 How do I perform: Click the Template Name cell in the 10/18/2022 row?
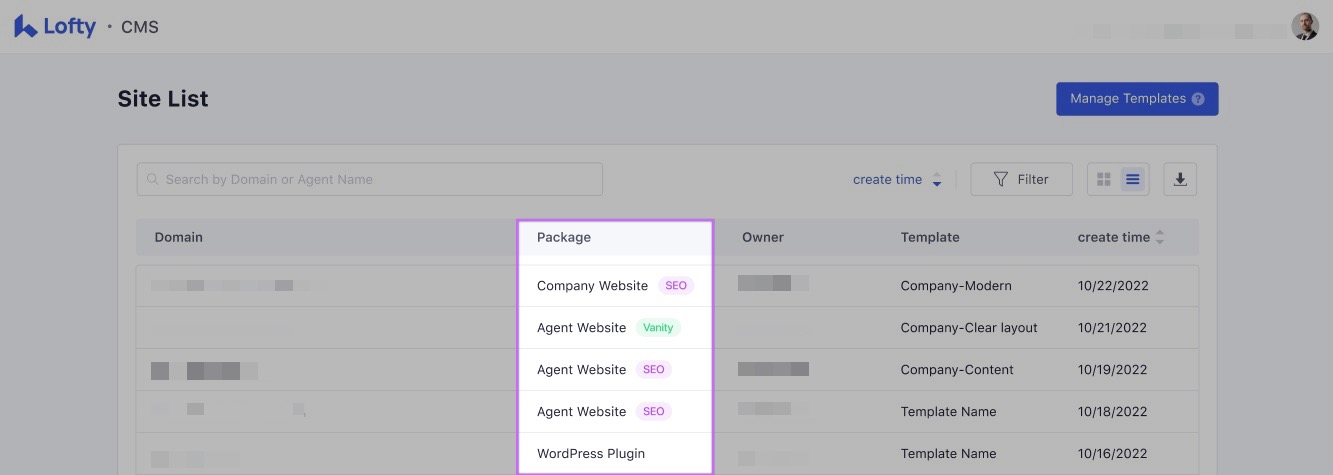948,412
